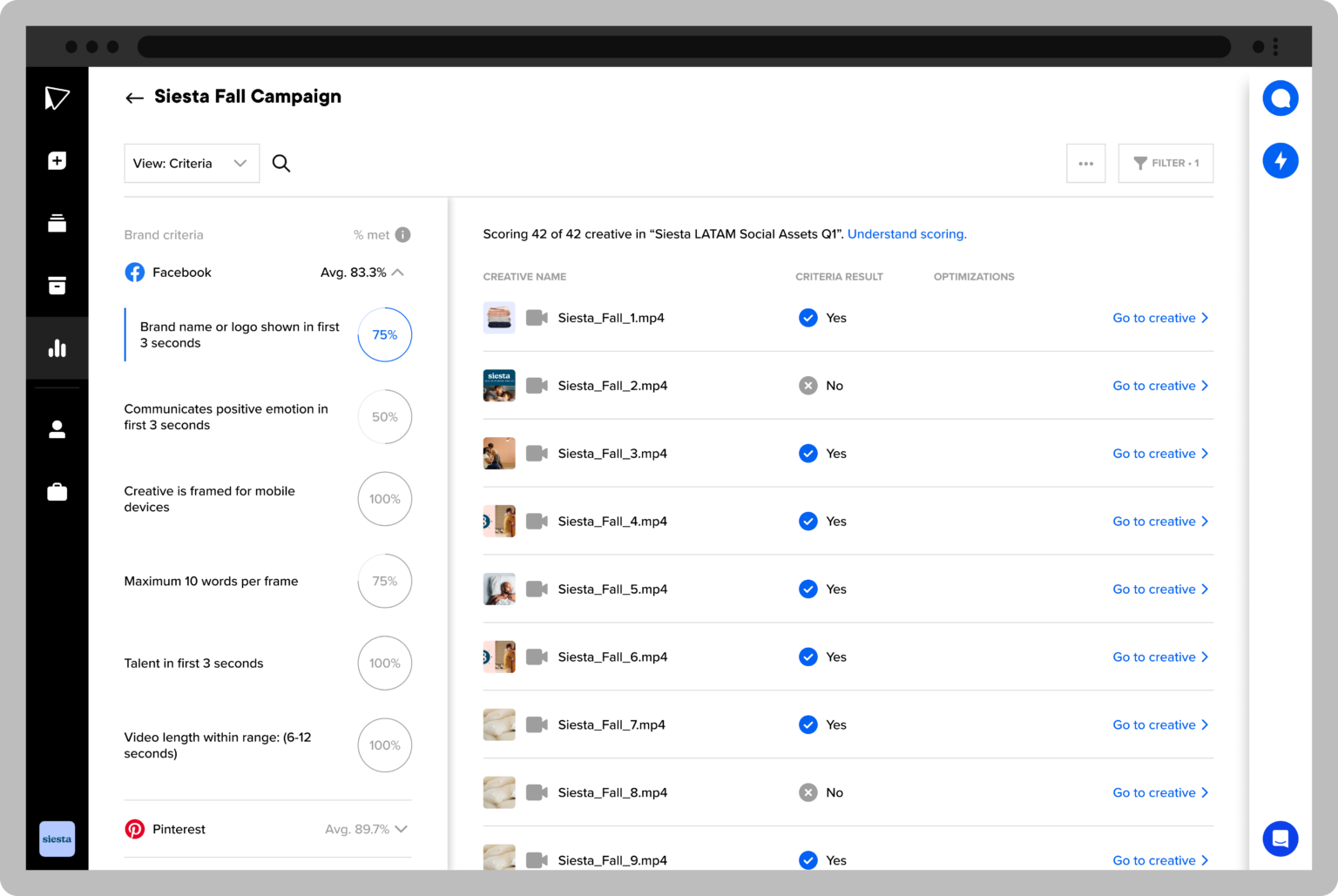Open the analytics bar chart sidebar icon
The width and height of the screenshot is (1338, 896).
pos(57,348)
